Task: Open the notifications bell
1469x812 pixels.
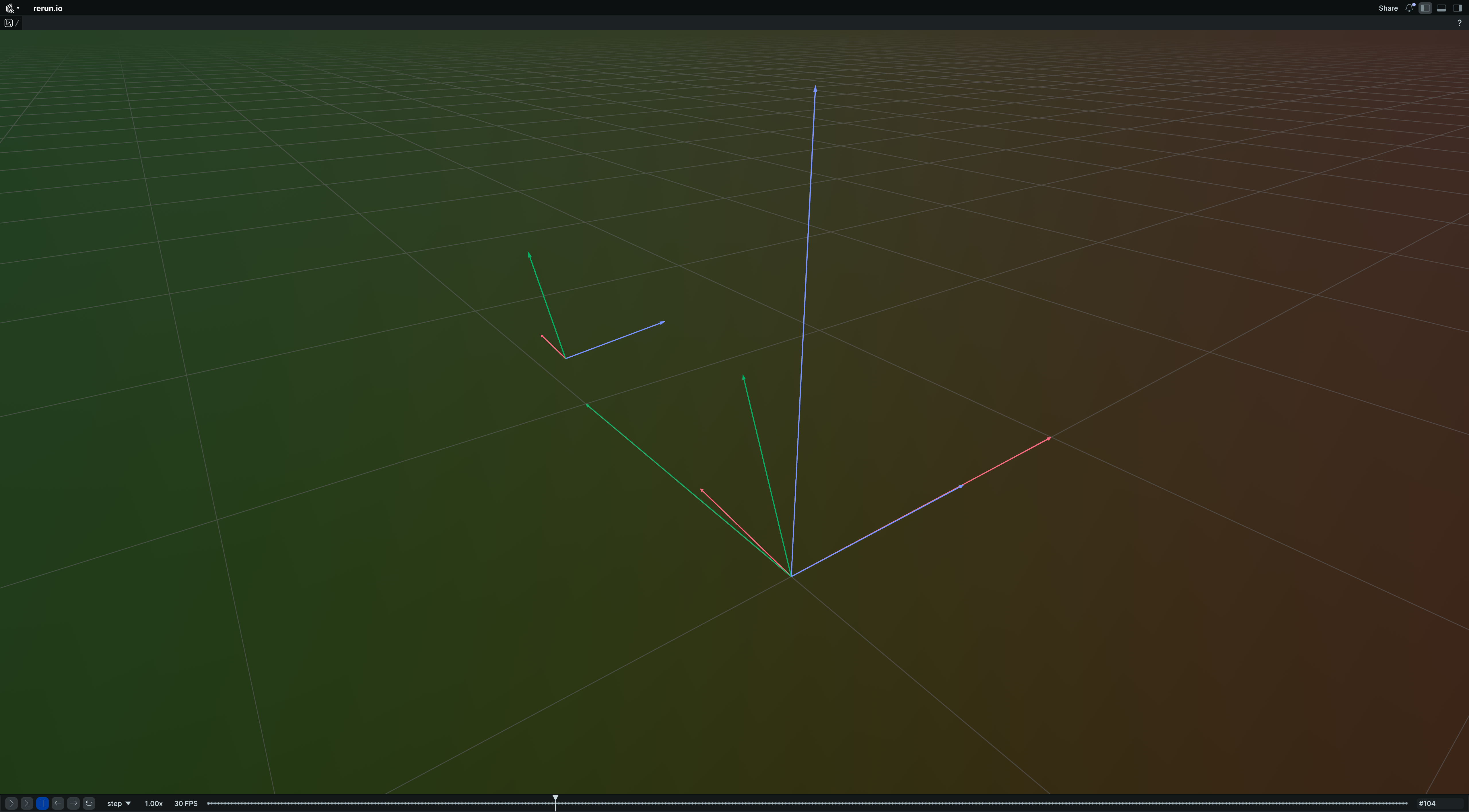Action: [x=1409, y=8]
